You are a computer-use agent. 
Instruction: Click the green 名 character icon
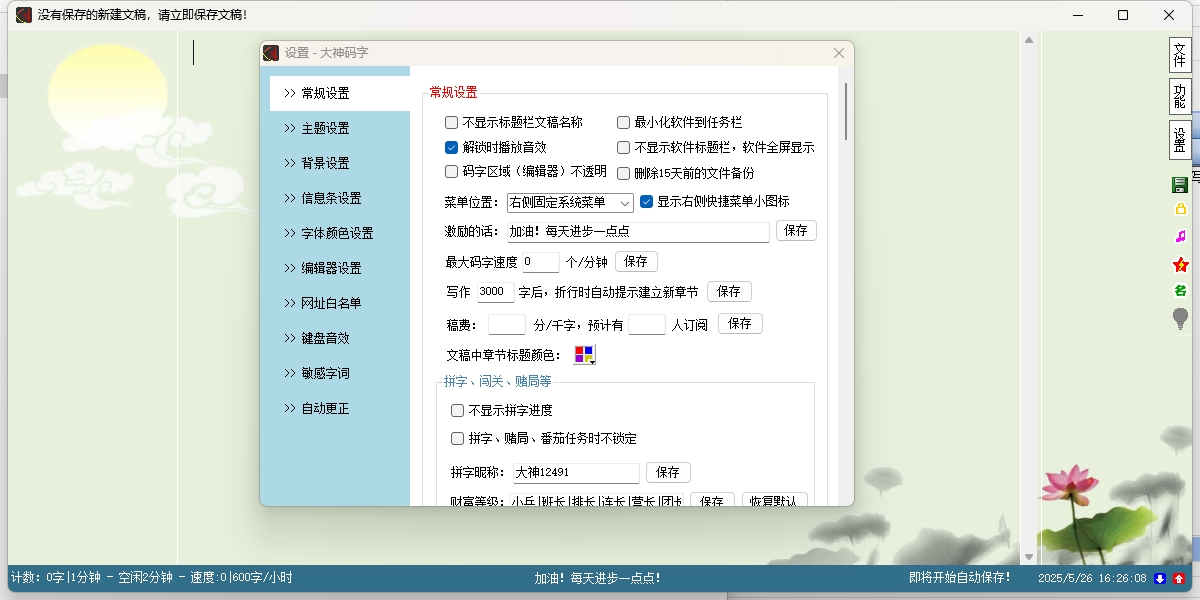[x=1180, y=291]
